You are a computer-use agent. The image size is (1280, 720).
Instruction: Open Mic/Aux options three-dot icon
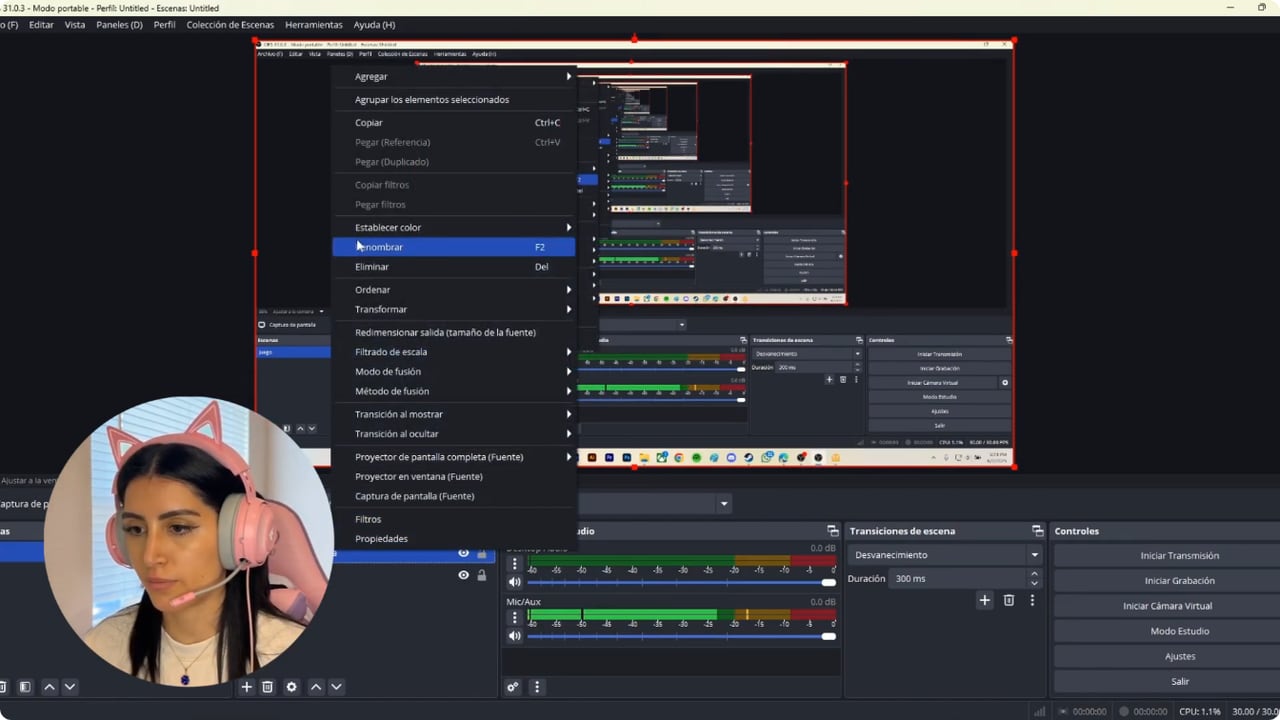[x=515, y=617]
